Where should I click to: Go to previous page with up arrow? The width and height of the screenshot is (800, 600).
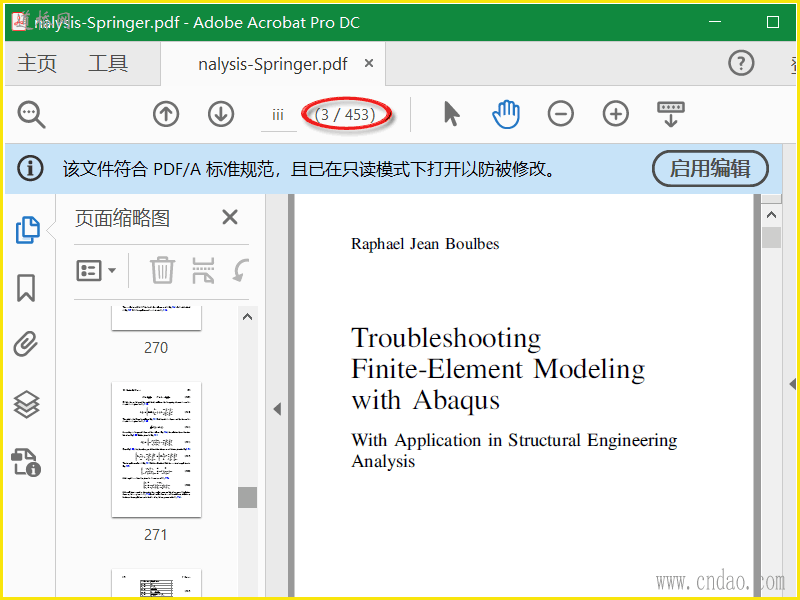[166, 114]
